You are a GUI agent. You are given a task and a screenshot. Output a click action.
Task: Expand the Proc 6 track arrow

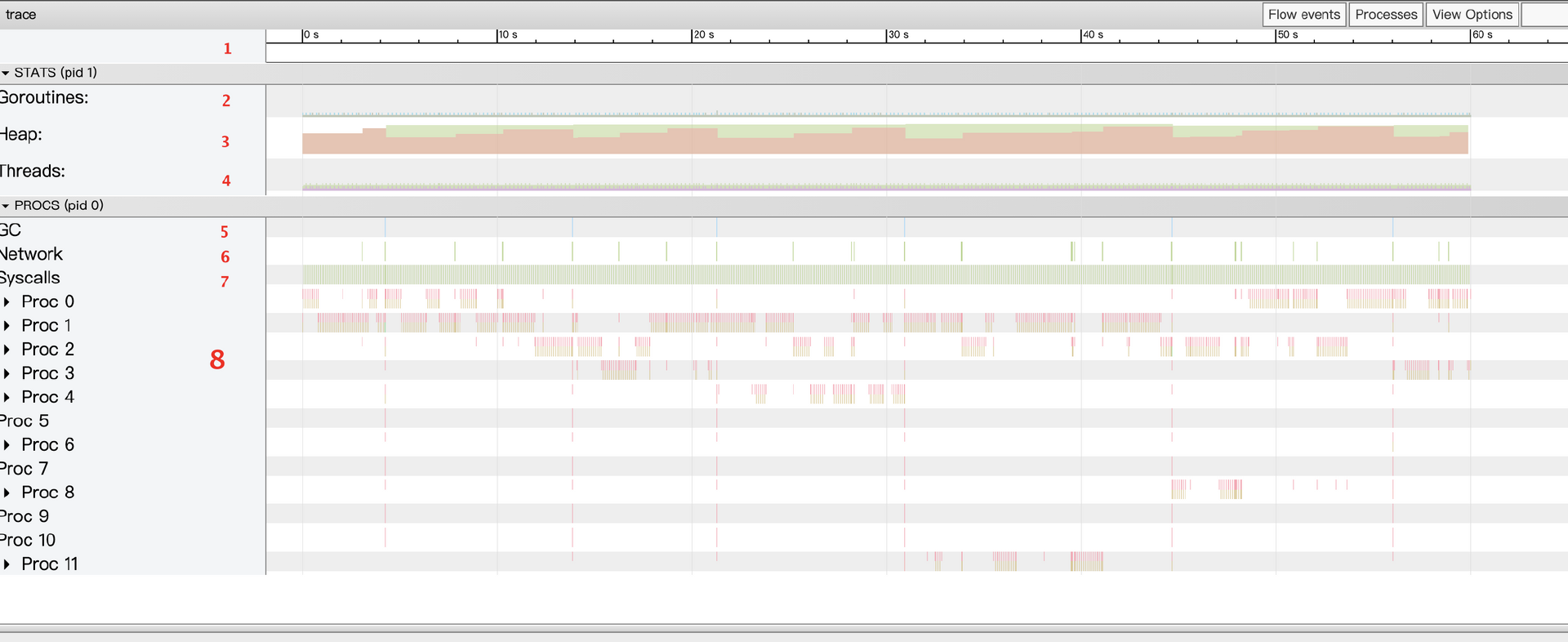click(7, 445)
